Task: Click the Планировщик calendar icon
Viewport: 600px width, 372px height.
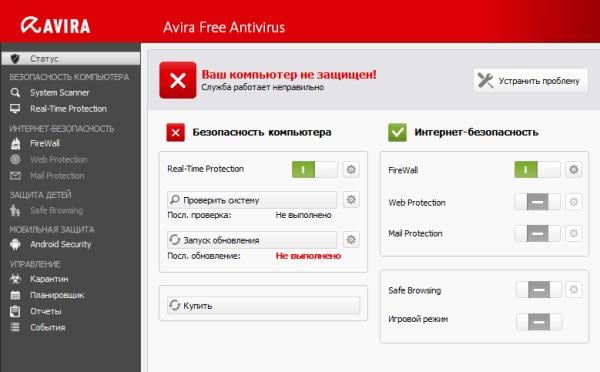Action: [15, 295]
